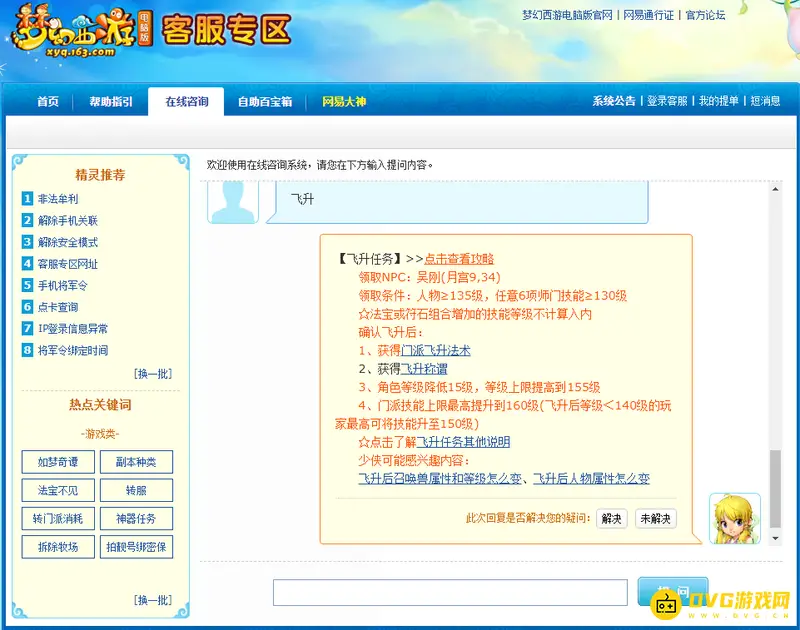Open 系统公告 in the nav bar
This screenshot has height=630, width=800.
(614, 101)
